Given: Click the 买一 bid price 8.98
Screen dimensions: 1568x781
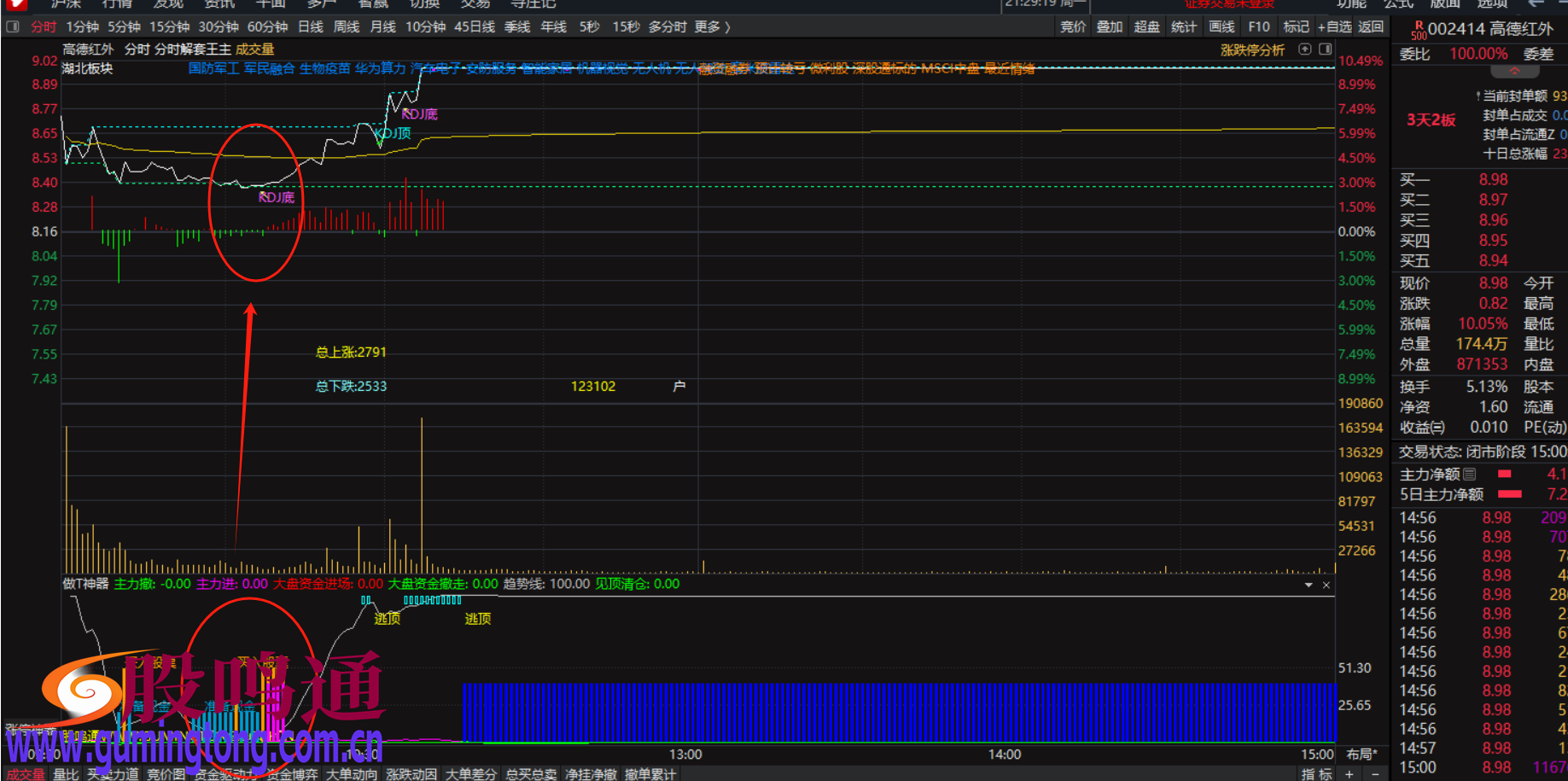Looking at the screenshot, I should 1493,179.
